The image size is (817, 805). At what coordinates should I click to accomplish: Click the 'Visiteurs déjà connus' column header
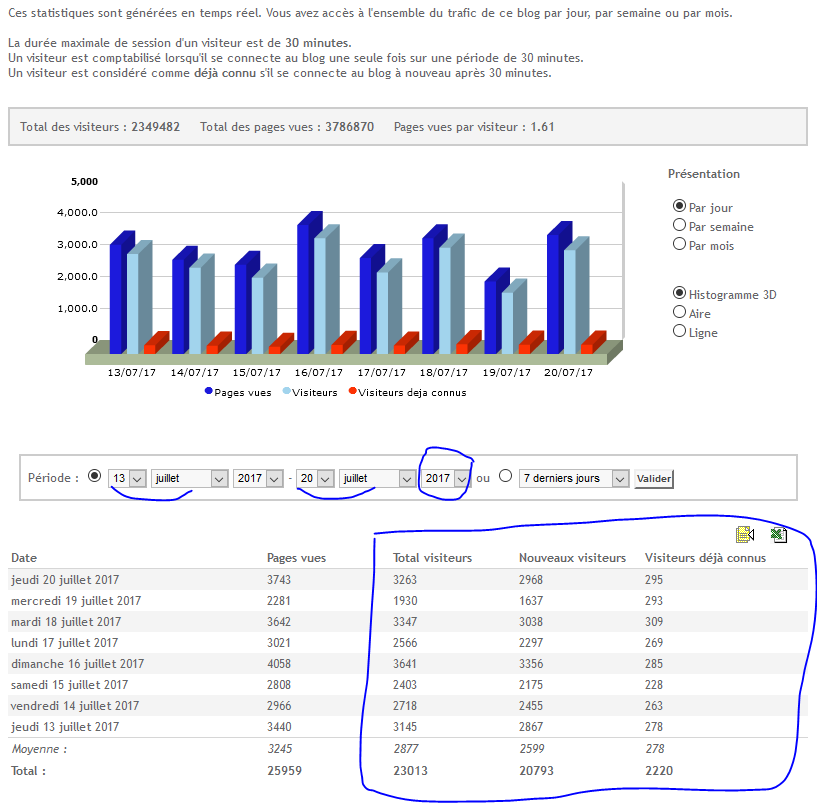point(705,558)
